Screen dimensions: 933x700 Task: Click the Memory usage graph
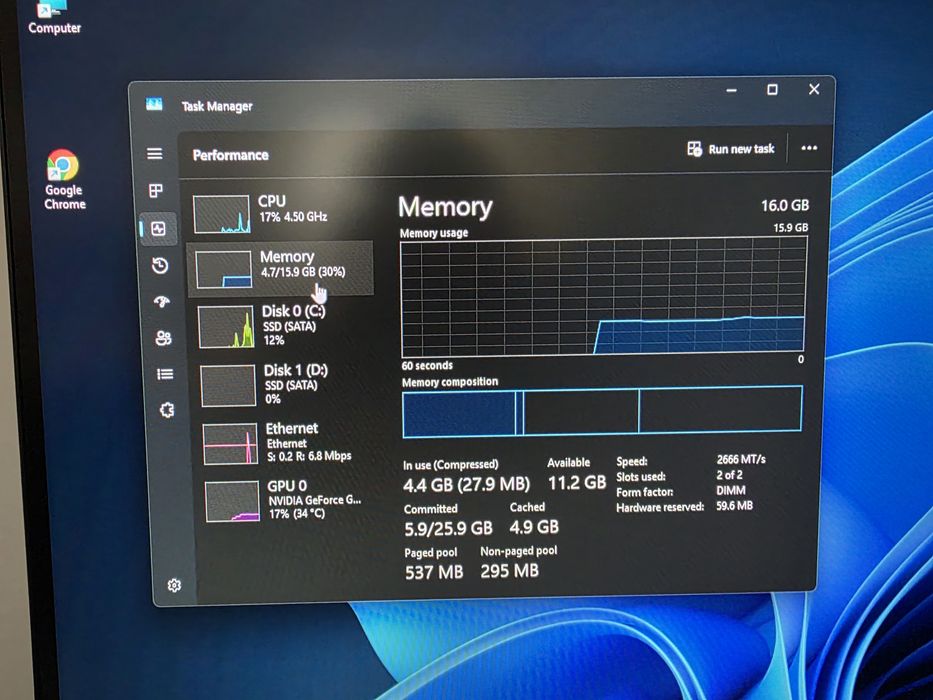[x=604, y=296]
